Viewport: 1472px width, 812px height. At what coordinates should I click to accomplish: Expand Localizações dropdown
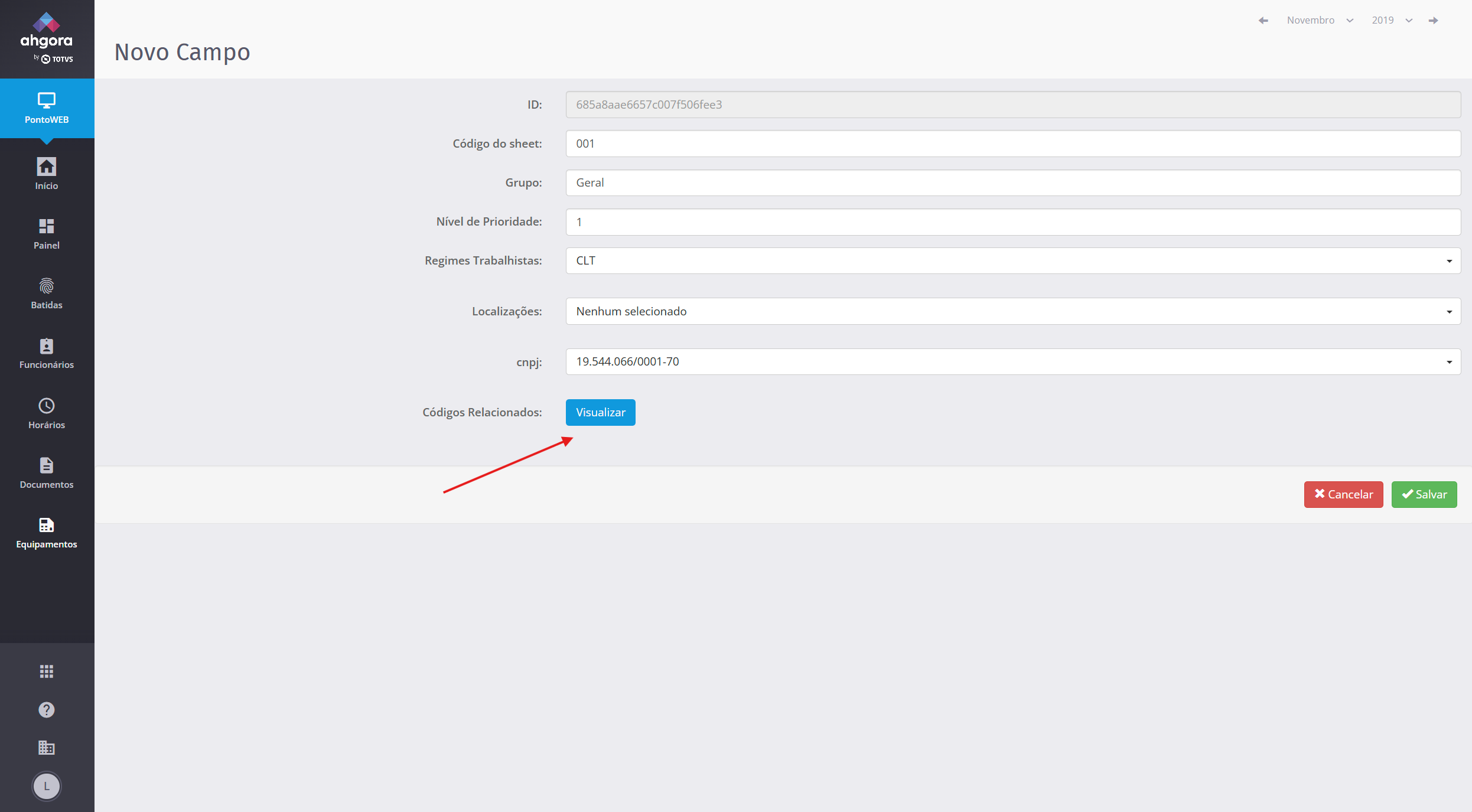click(1012, 311)
